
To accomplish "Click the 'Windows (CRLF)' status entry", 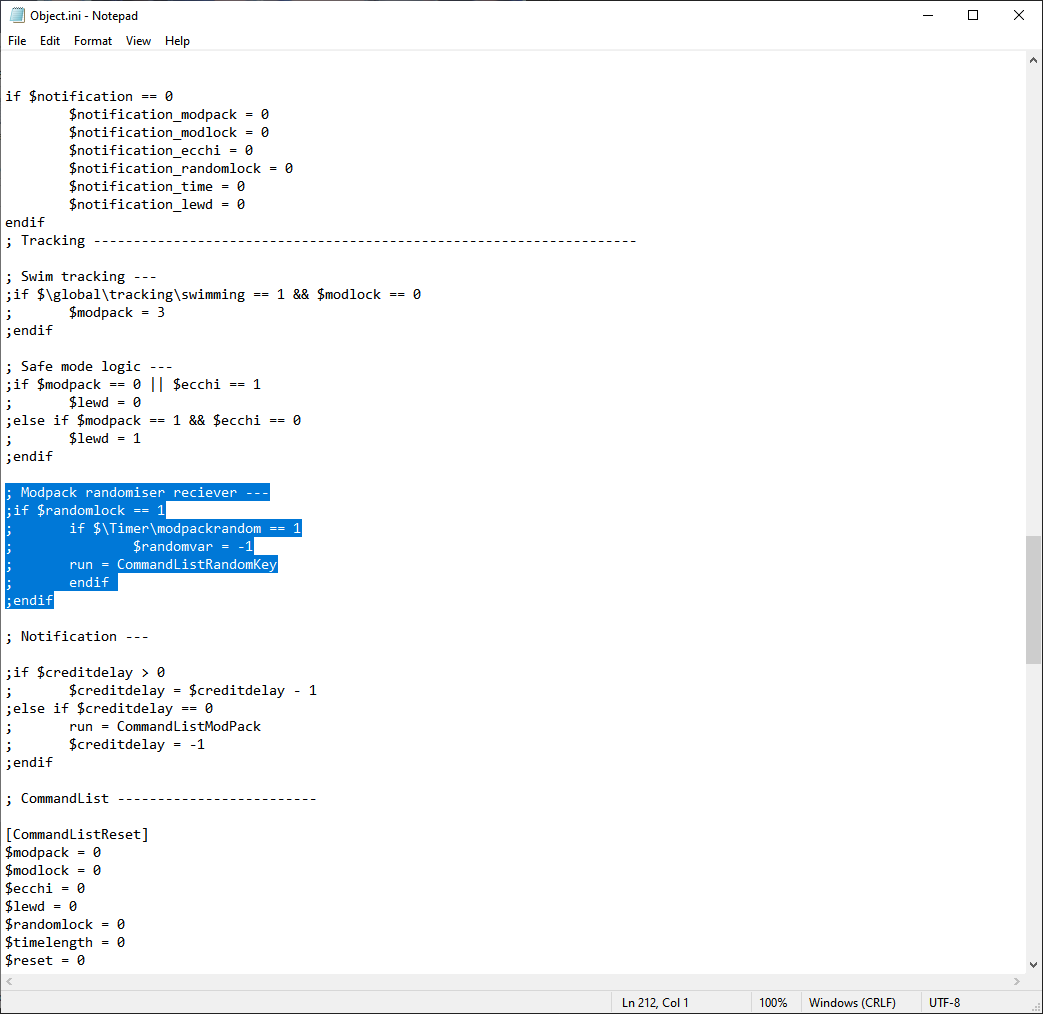I will pos(852,1003).
